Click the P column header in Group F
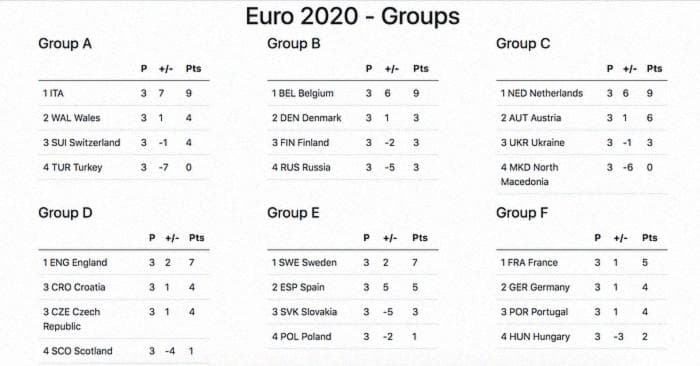Image resolution: width=700 pixels, height=366 pixels. [597, 238]
